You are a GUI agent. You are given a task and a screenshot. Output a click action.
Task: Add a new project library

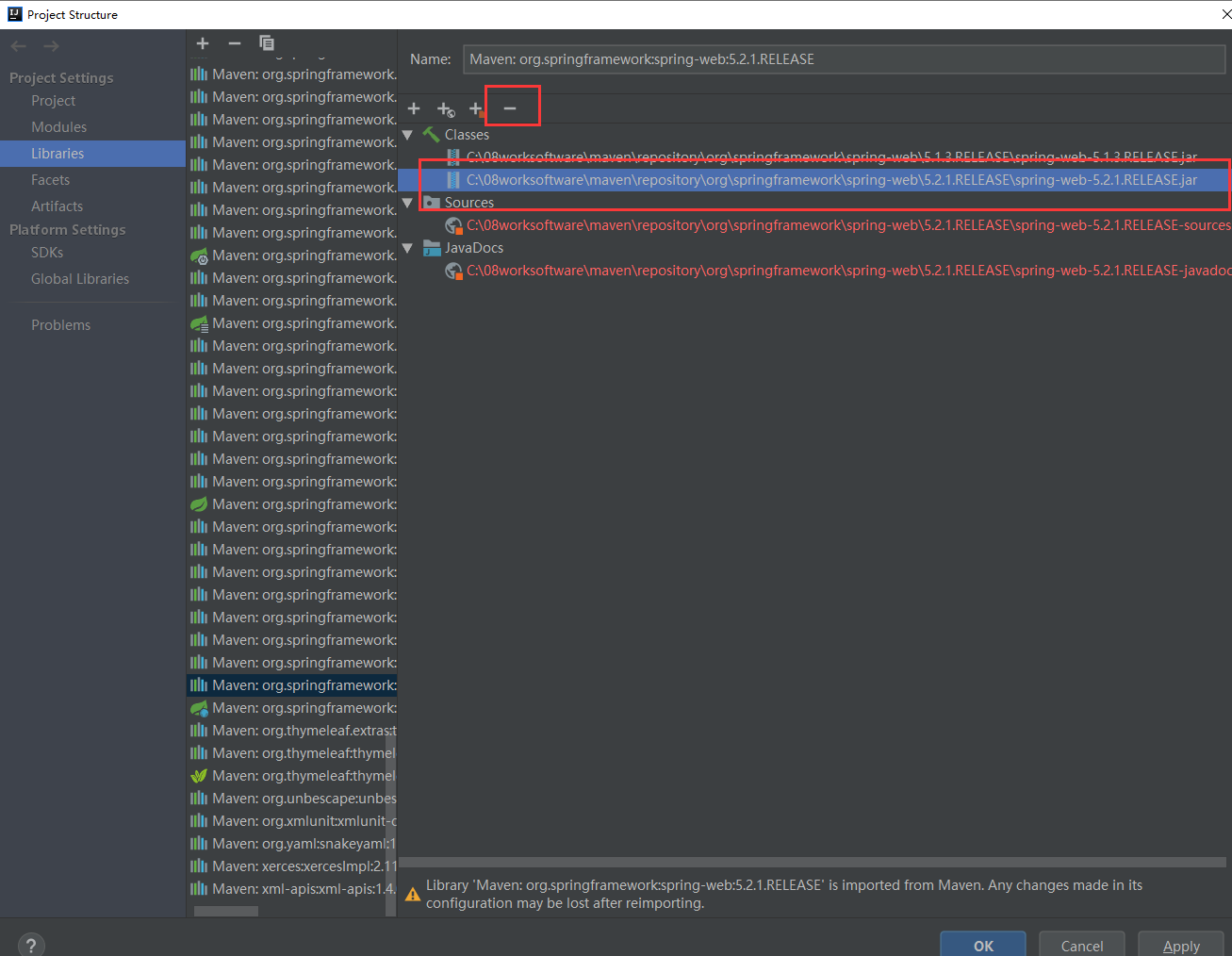click(x=203, y=43)
